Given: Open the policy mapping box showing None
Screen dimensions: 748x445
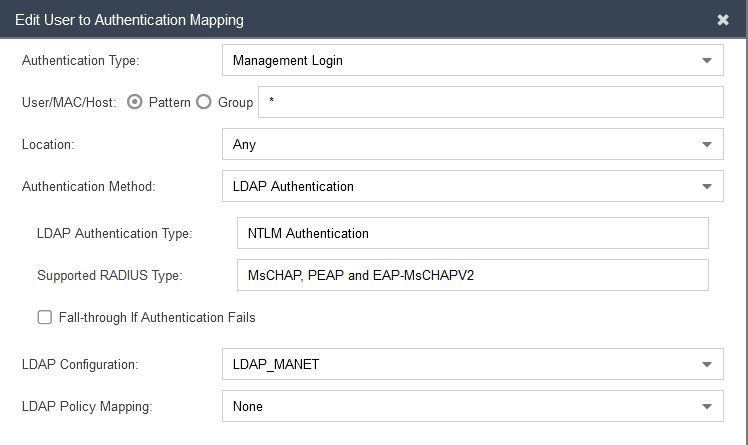Looking at the screenshot, I should tap(460, 406).
